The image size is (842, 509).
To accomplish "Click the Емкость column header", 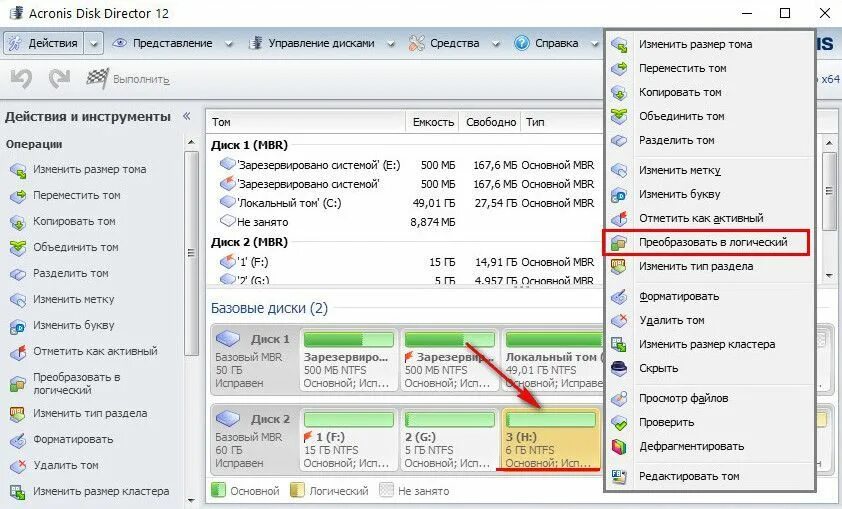I will click(433, 122).
